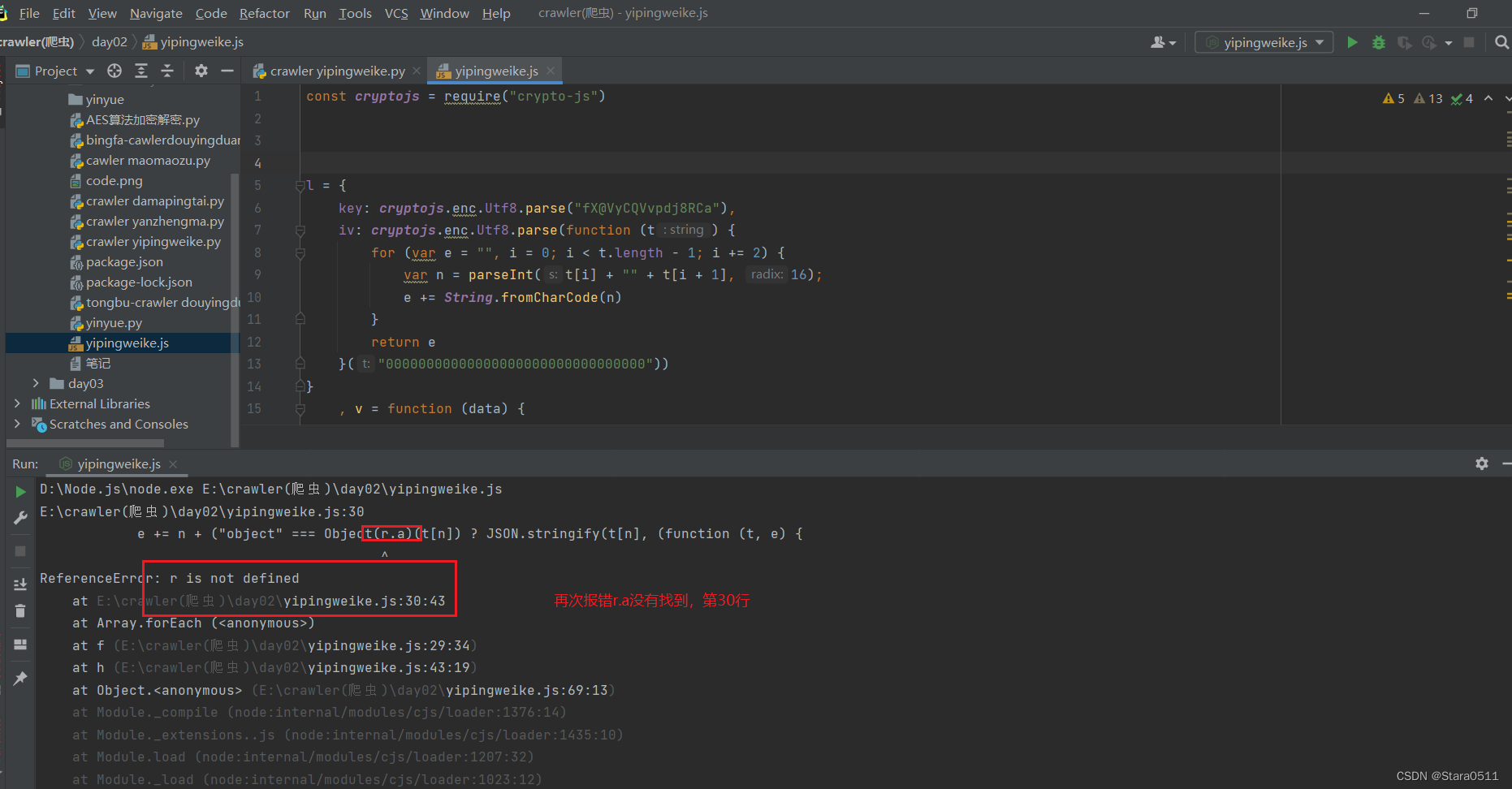Toggle the layout icon in Run panel
This screenshot has height=789, width=1512.
point(20,645)
